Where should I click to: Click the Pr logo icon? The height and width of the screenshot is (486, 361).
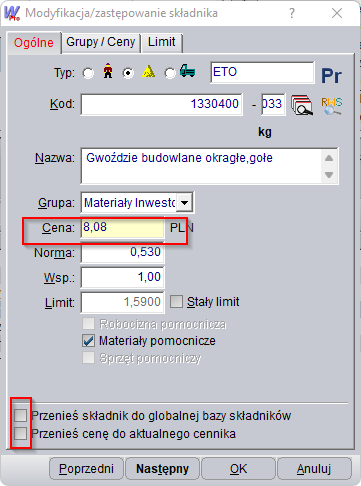click(x=332, y=76)
